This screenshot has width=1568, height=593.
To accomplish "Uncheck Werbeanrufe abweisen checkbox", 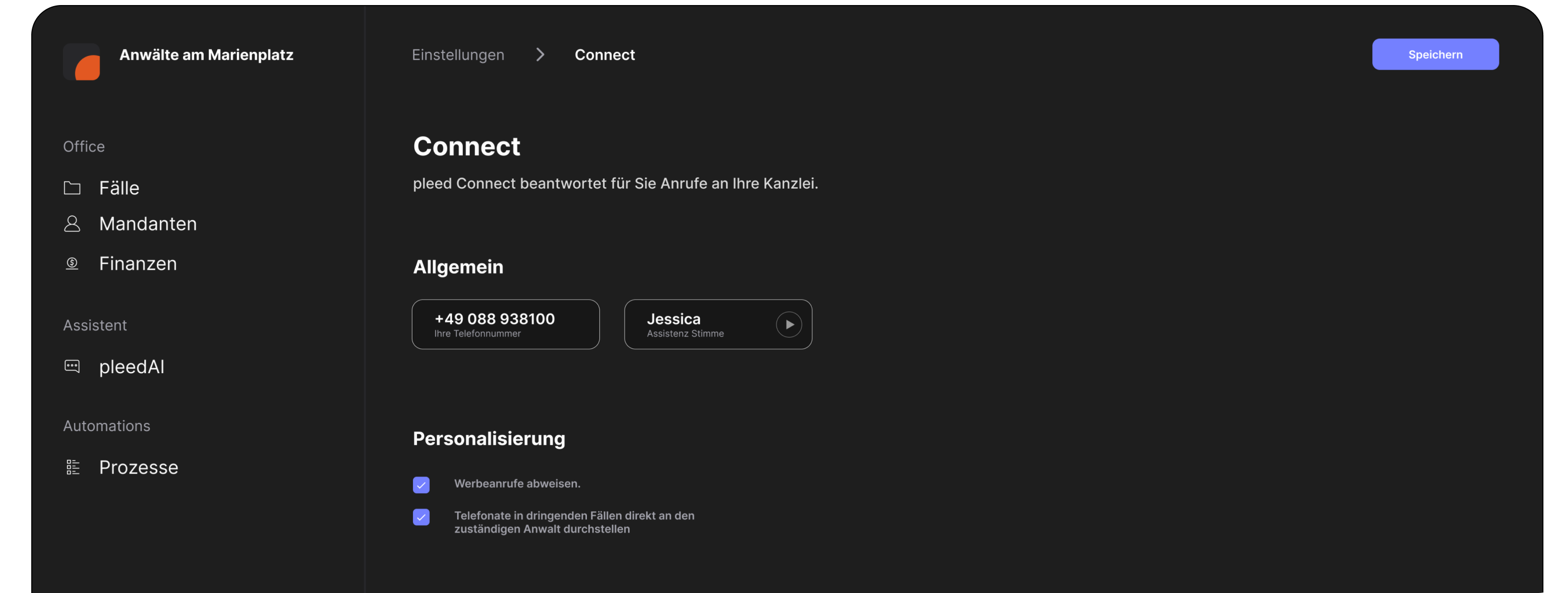I will (421, 485).
